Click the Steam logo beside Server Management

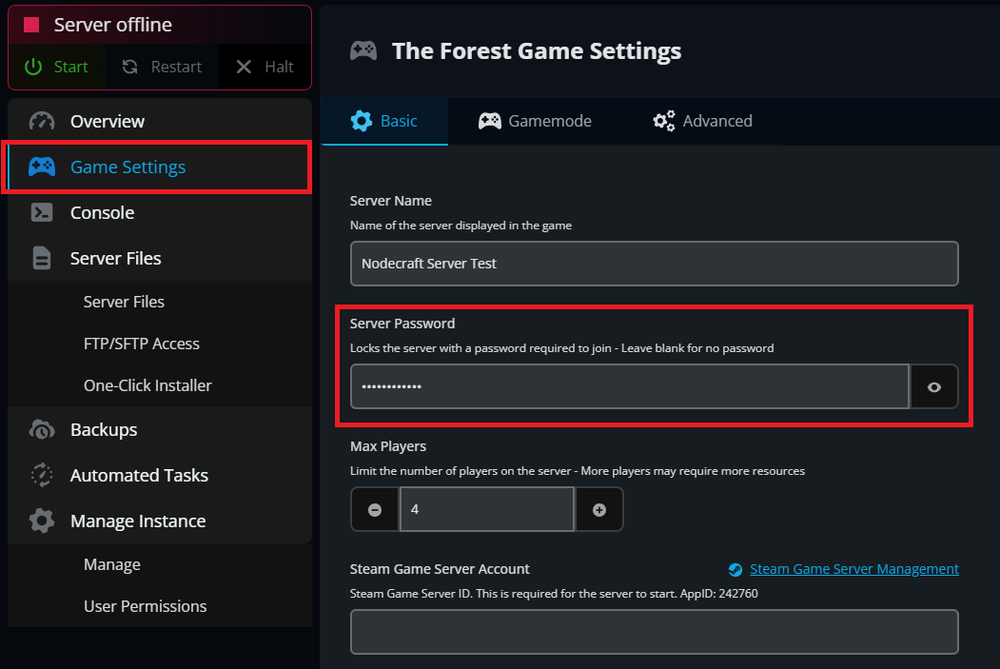point(735,568)
